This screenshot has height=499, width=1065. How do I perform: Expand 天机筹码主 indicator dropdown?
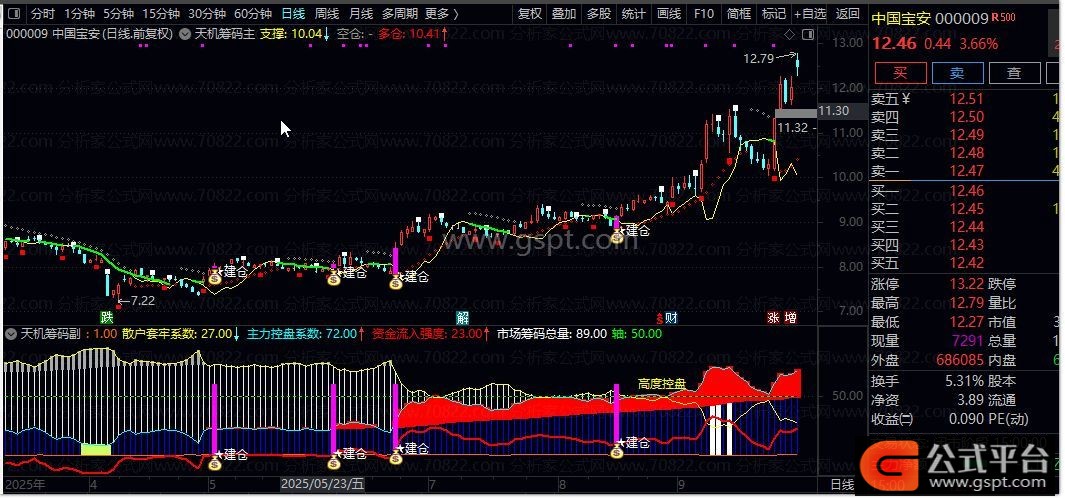[186, 33]
